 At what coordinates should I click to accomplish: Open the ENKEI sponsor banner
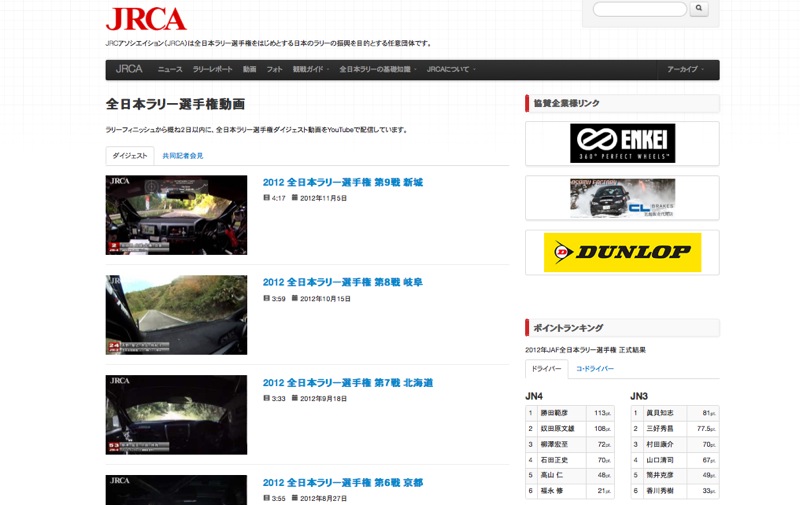click(622, 143)
